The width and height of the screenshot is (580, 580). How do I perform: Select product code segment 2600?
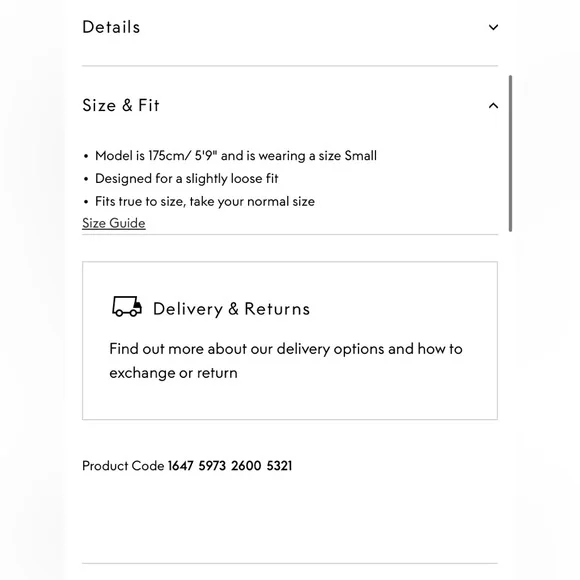coord(246,466)
